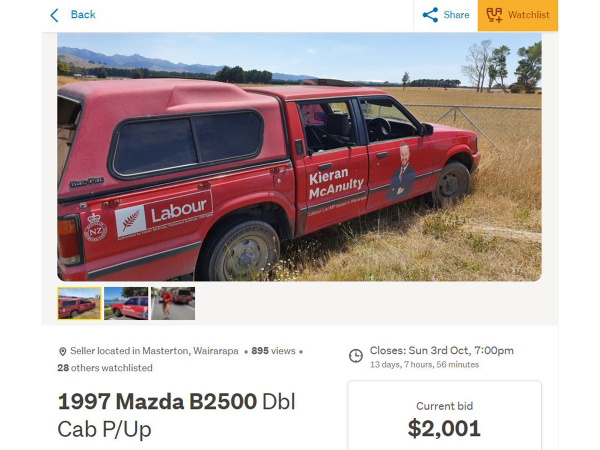Click the share network icon

[430, 15]
